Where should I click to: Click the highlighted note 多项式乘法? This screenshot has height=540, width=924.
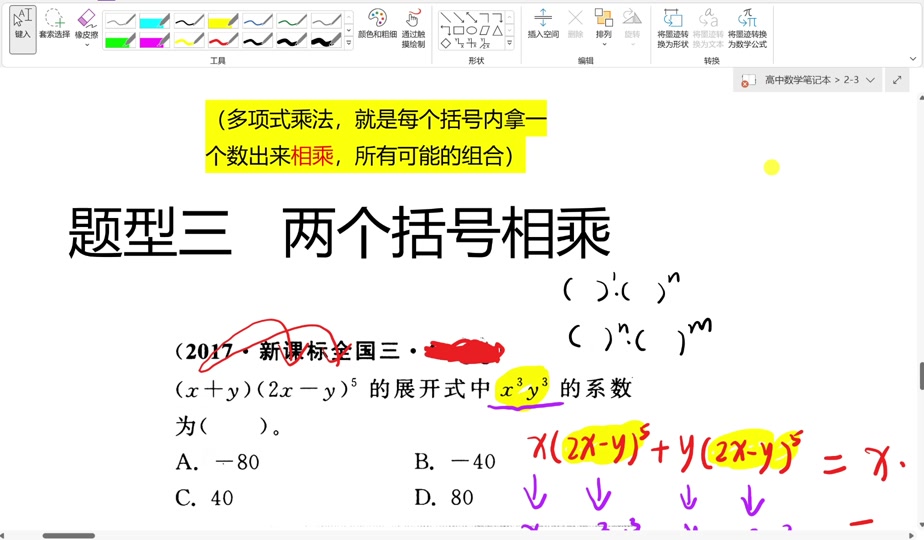coord(376,137)
